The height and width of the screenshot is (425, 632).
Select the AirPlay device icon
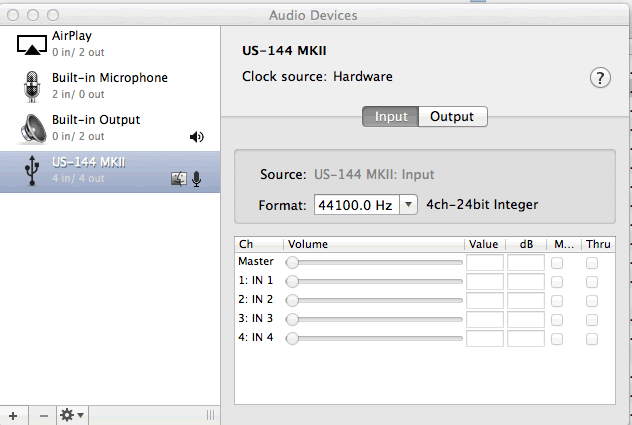[x=31, y=44]
